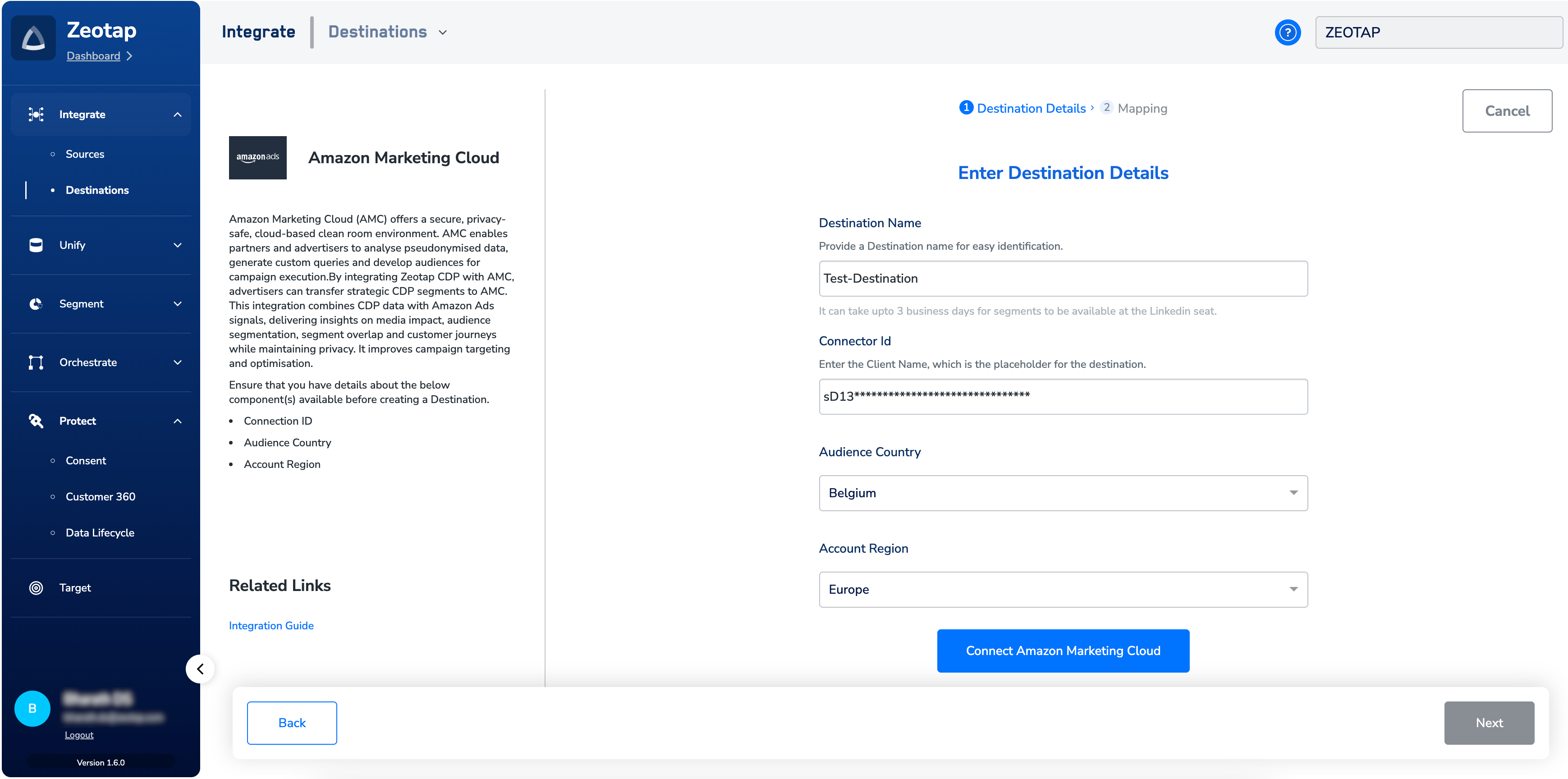Collapse the Protect menu chevron
Screen dimensions: 1568x779
point(178,421)
